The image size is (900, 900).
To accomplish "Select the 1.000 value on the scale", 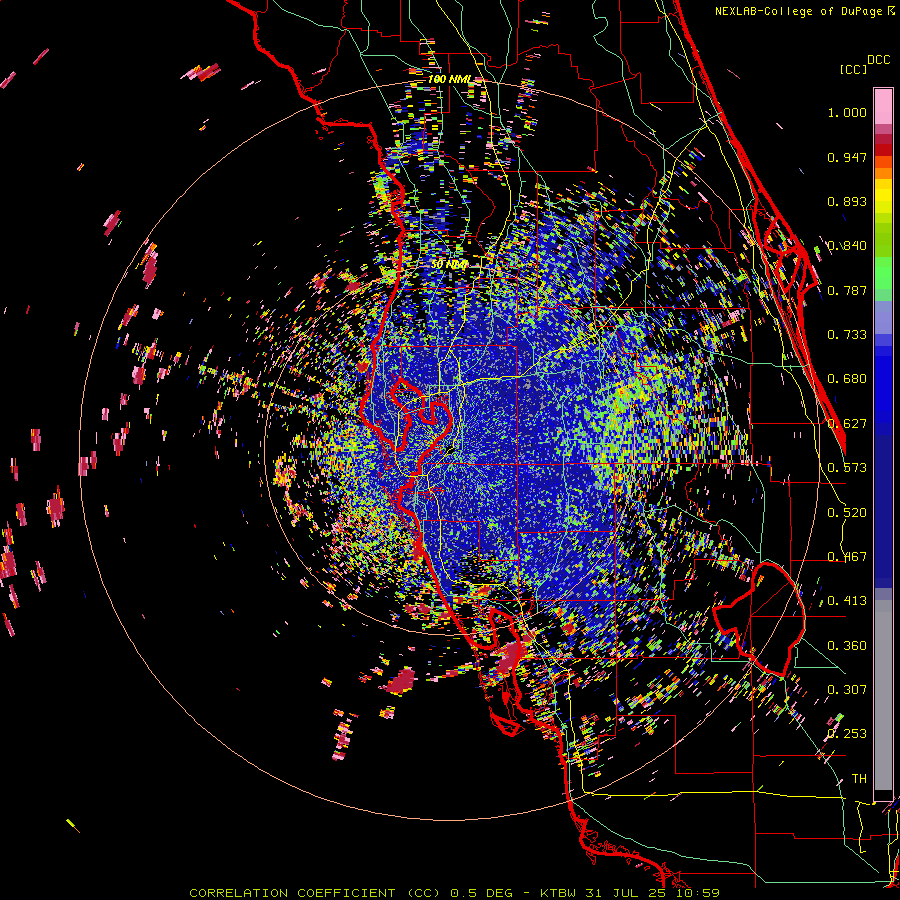I will coord(847,112).
